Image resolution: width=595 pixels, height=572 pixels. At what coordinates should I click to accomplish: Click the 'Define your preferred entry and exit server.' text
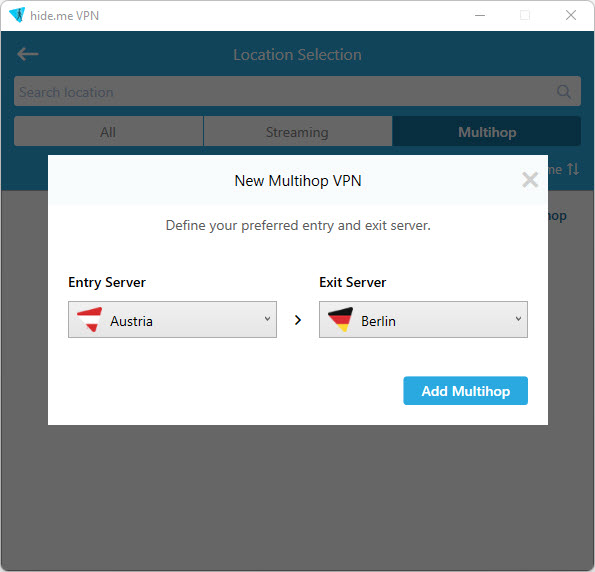(x=298, y=225)
